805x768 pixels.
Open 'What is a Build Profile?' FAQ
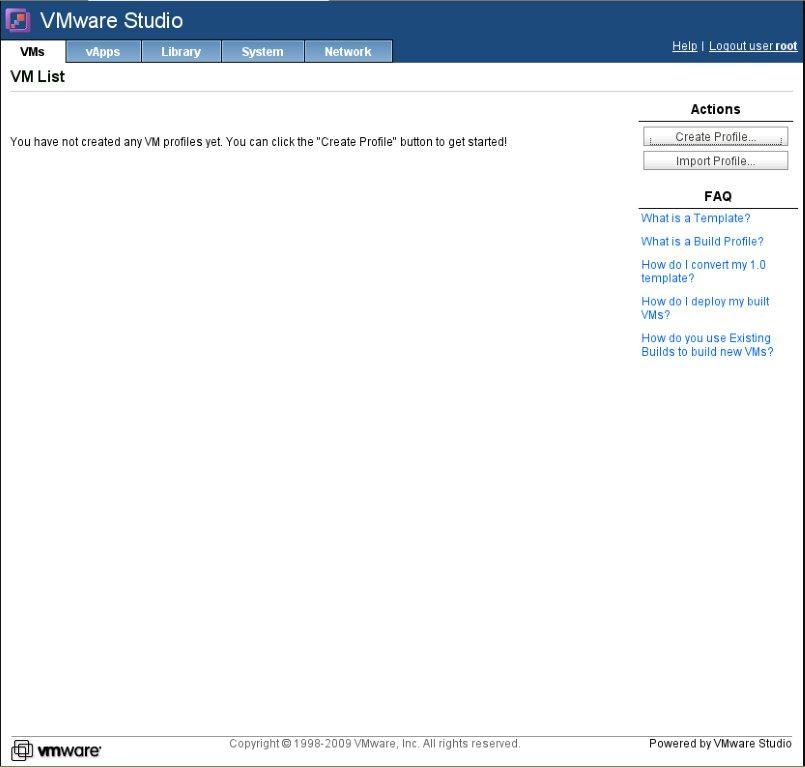coord(702,241)
